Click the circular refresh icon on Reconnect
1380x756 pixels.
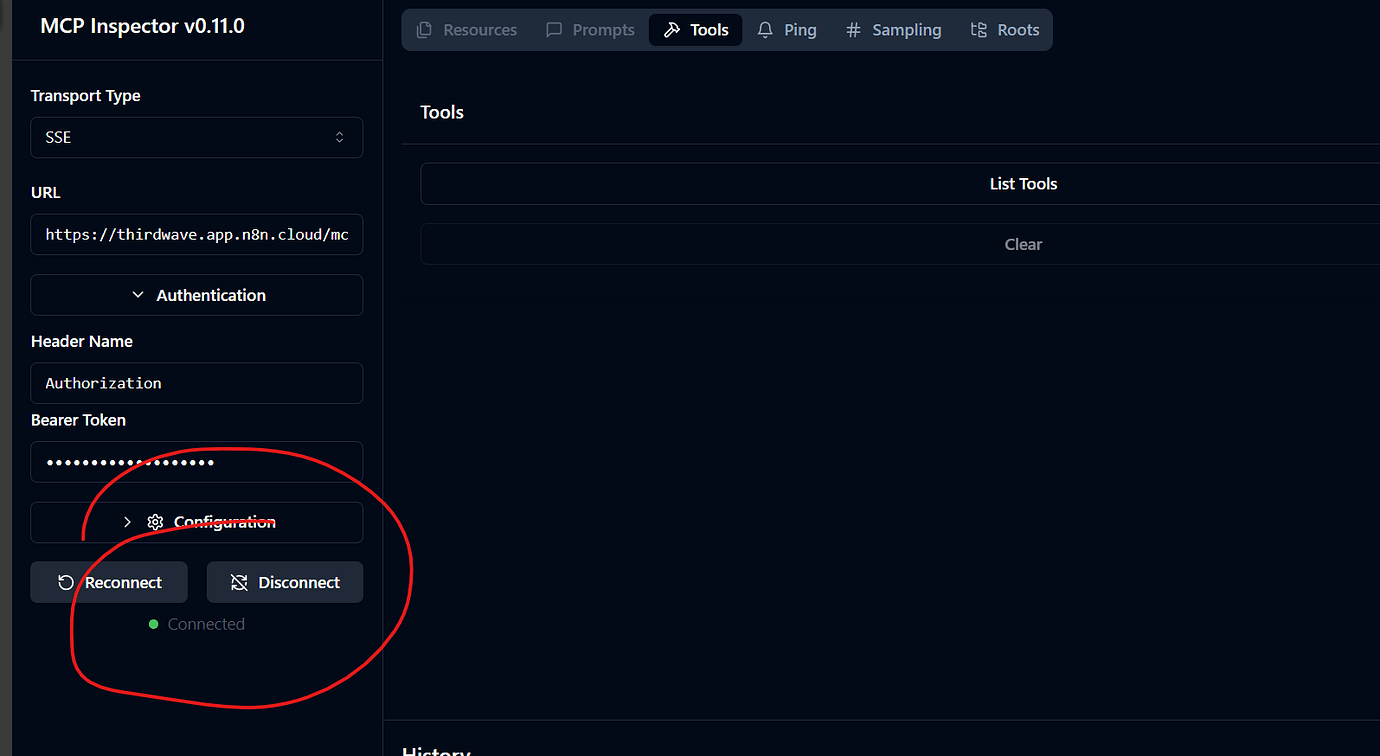(x=64, y=582)
